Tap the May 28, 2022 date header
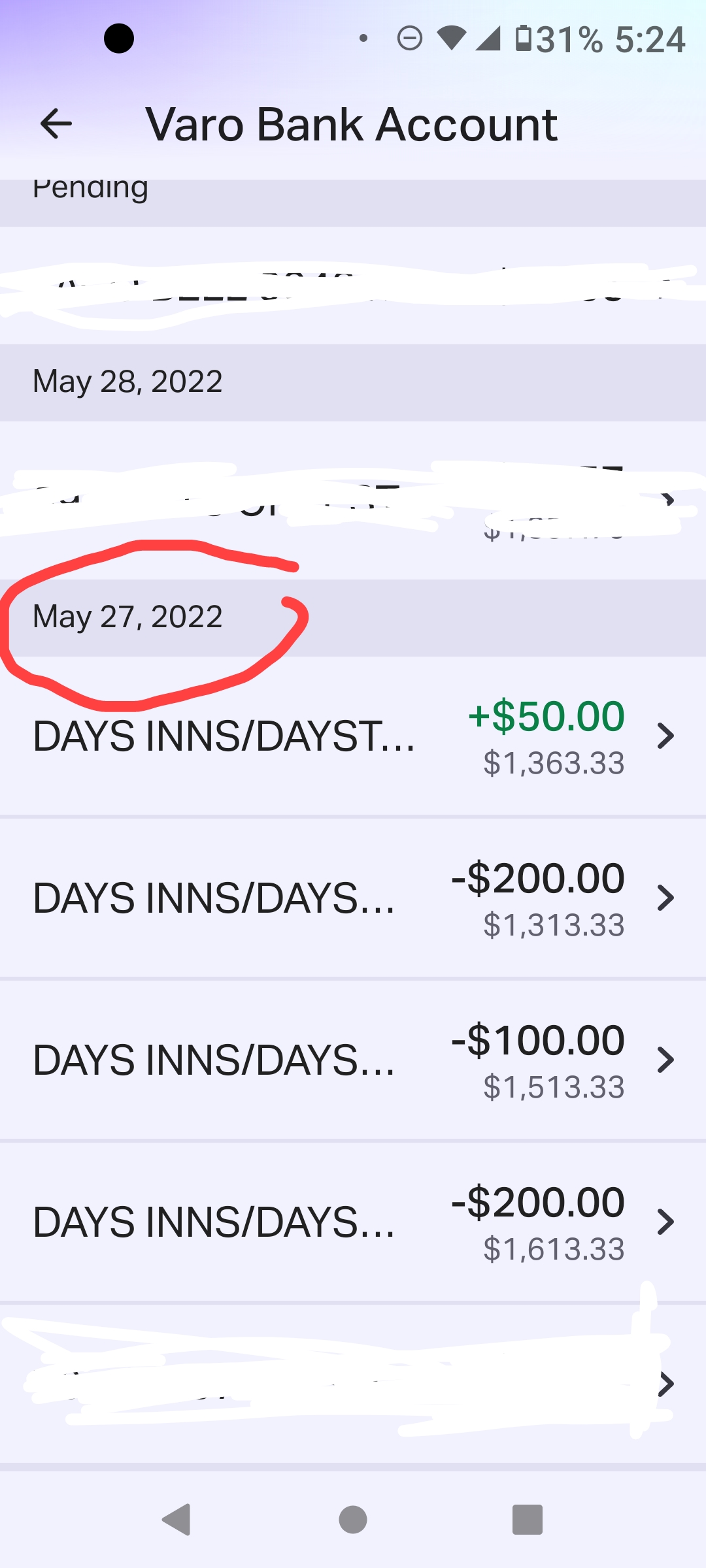The image size is (706, 1568). pyautogui.click(x=128, y=382)
